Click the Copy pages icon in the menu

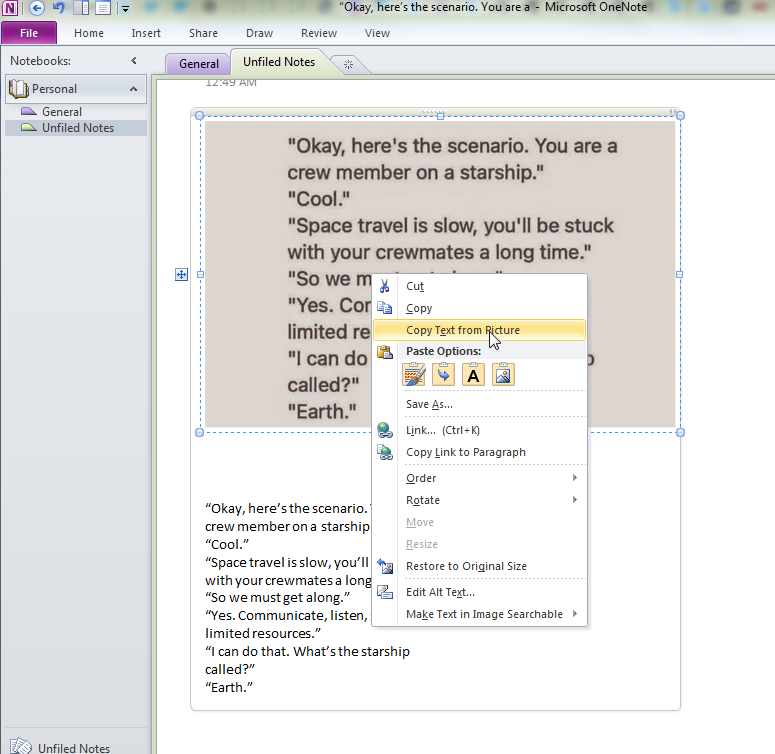coord(385,308)
